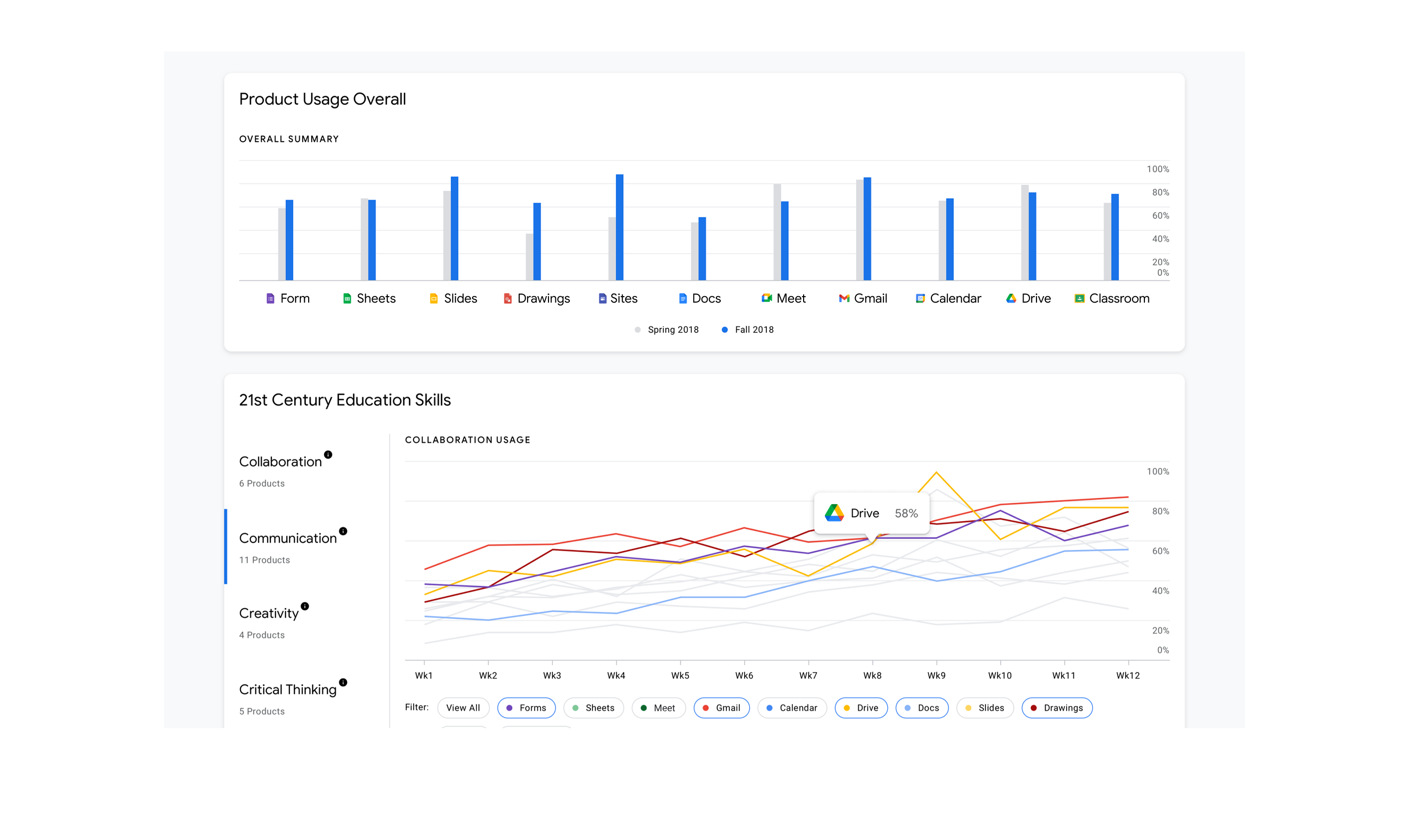This screenshot has width=1409, height=840.
Task: Enable the Sheets filter chip
Action: [593, 708]
